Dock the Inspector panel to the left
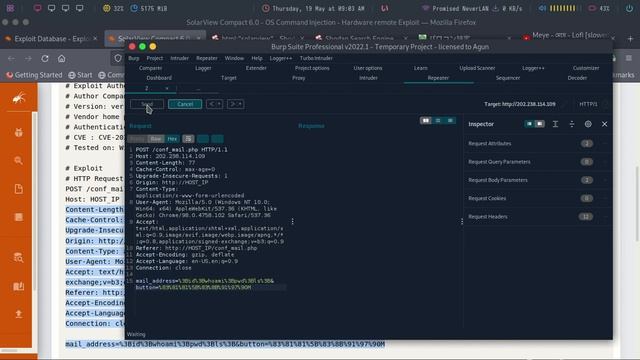Image resolution: width=640 pixels, height=360 pixels. click(x=529, y=124)
